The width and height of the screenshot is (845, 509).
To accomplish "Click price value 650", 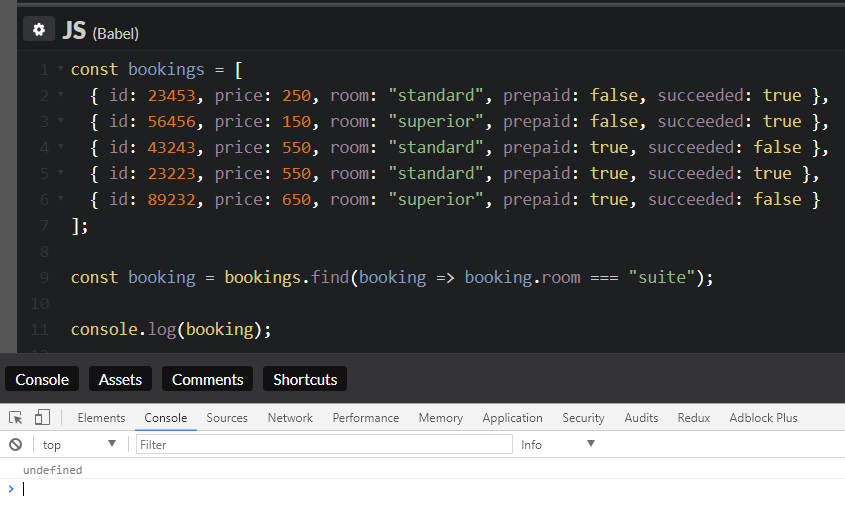I will (x=296, y=199).
